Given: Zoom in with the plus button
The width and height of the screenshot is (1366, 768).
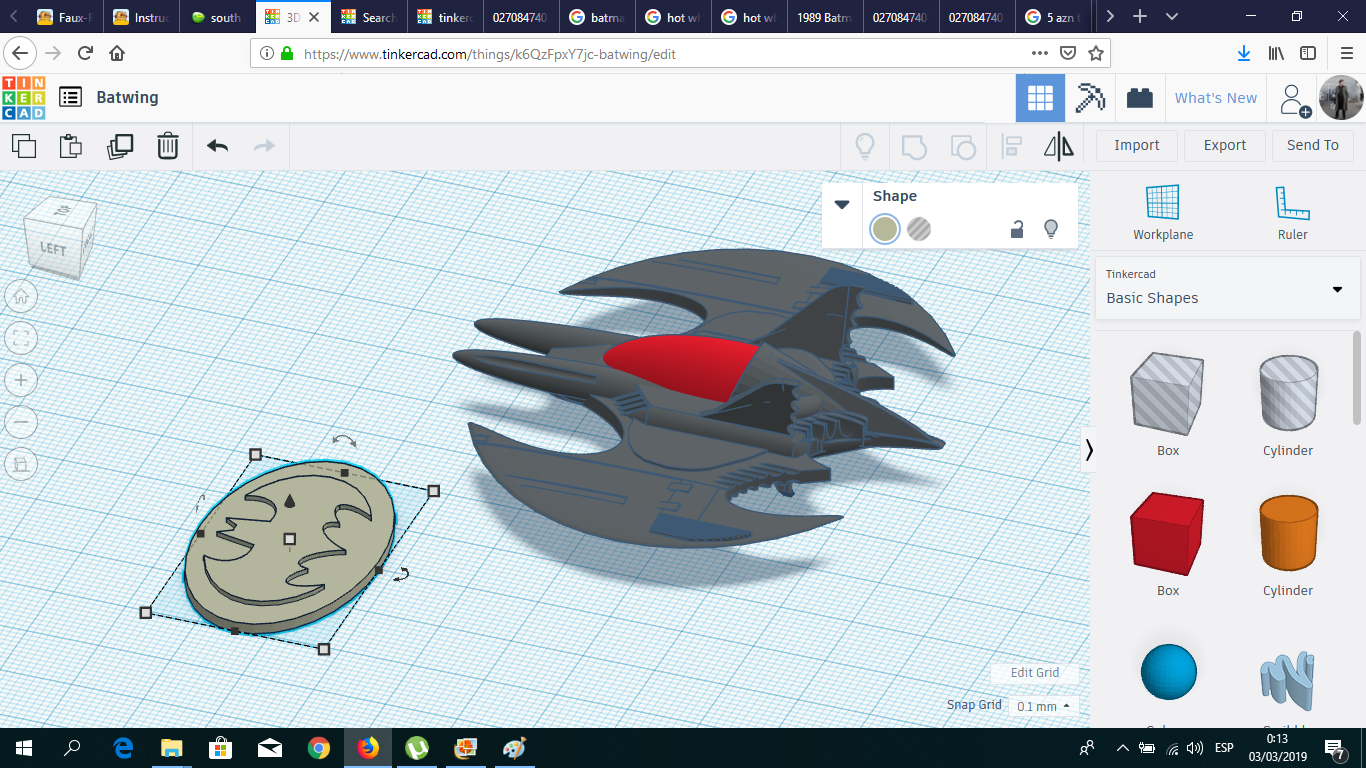Looking at the screenshot, I should 21,380.
